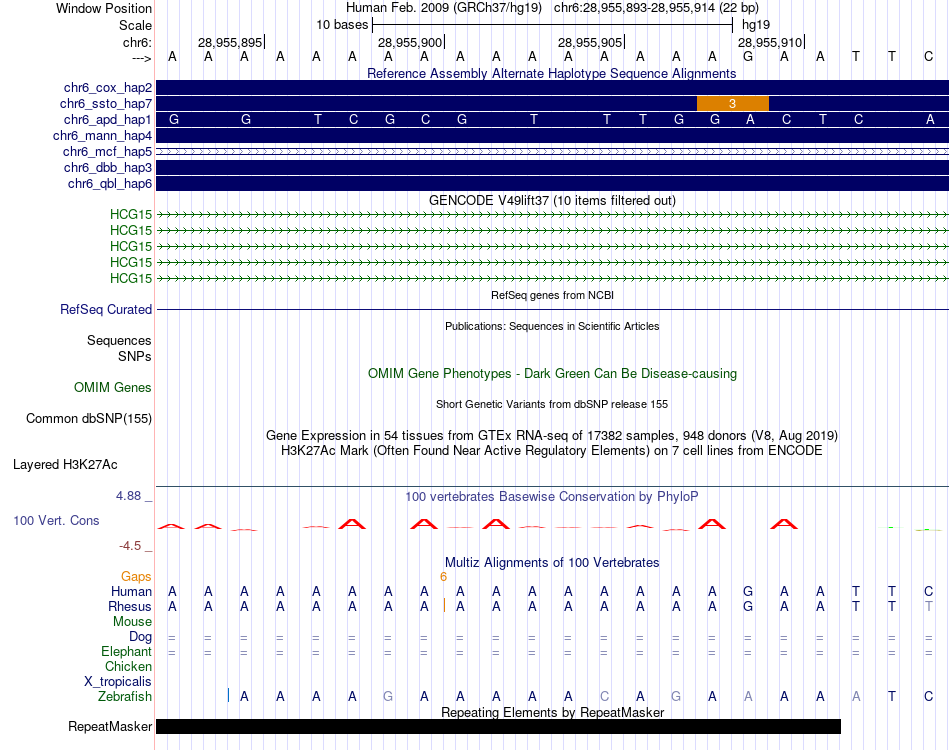Click the orange insertion block labeled 3
Screen dimensions: 950x750
(732, 104)
